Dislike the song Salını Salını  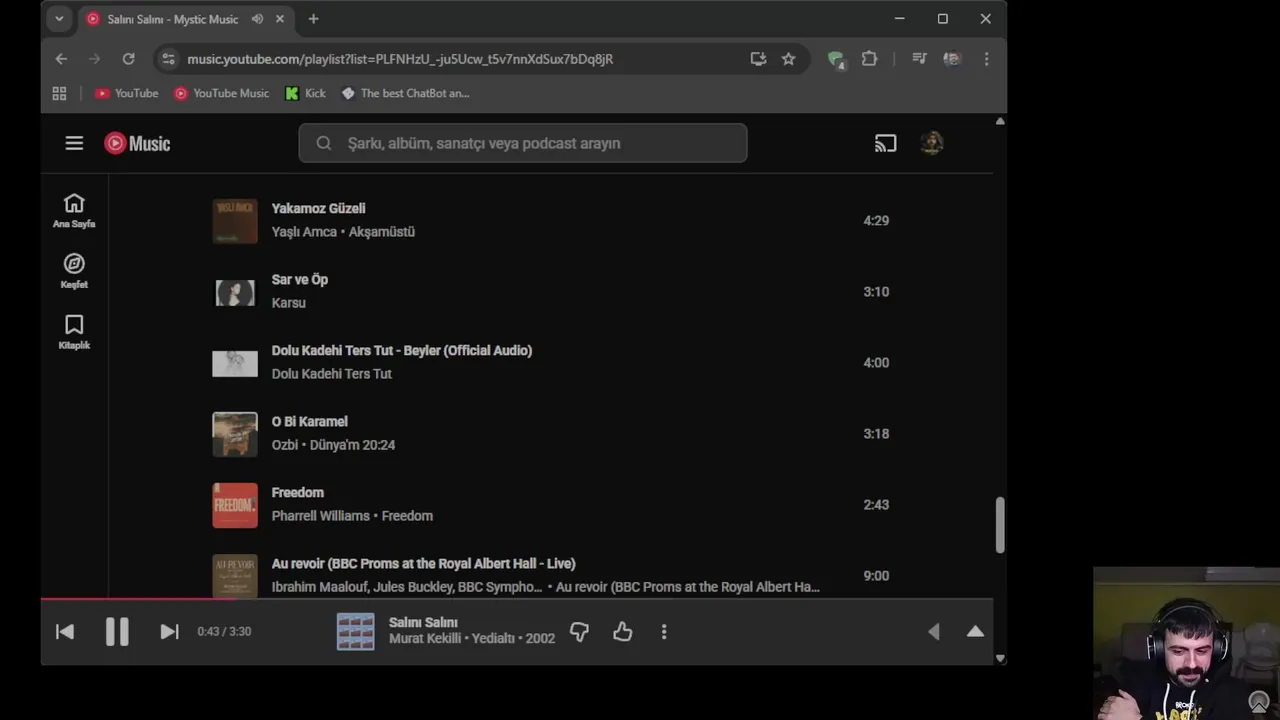pos(579,631)
